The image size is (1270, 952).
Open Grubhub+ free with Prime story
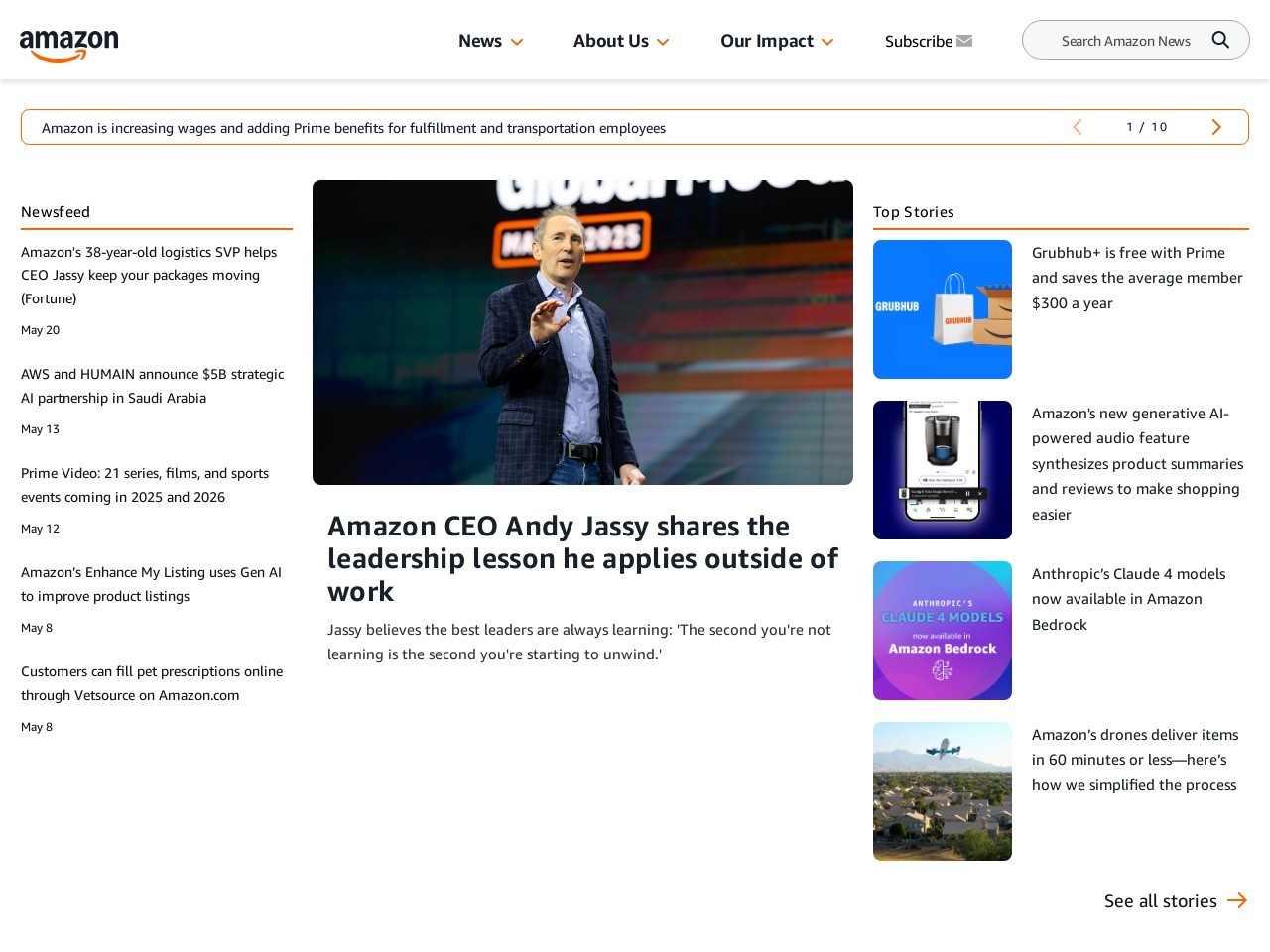tap(1137, 278)
